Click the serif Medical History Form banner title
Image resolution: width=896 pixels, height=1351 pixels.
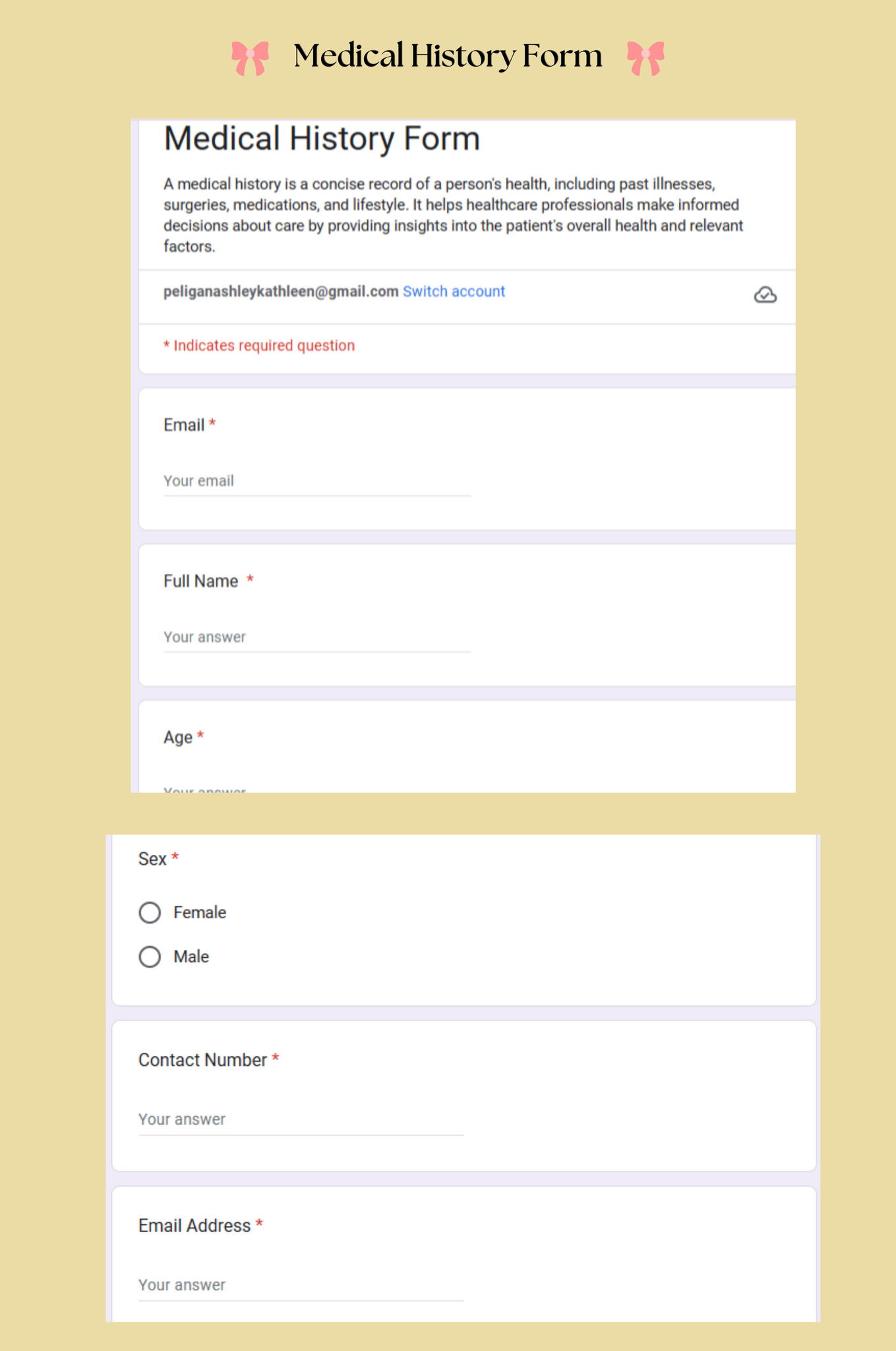click(x=448, y=55)
